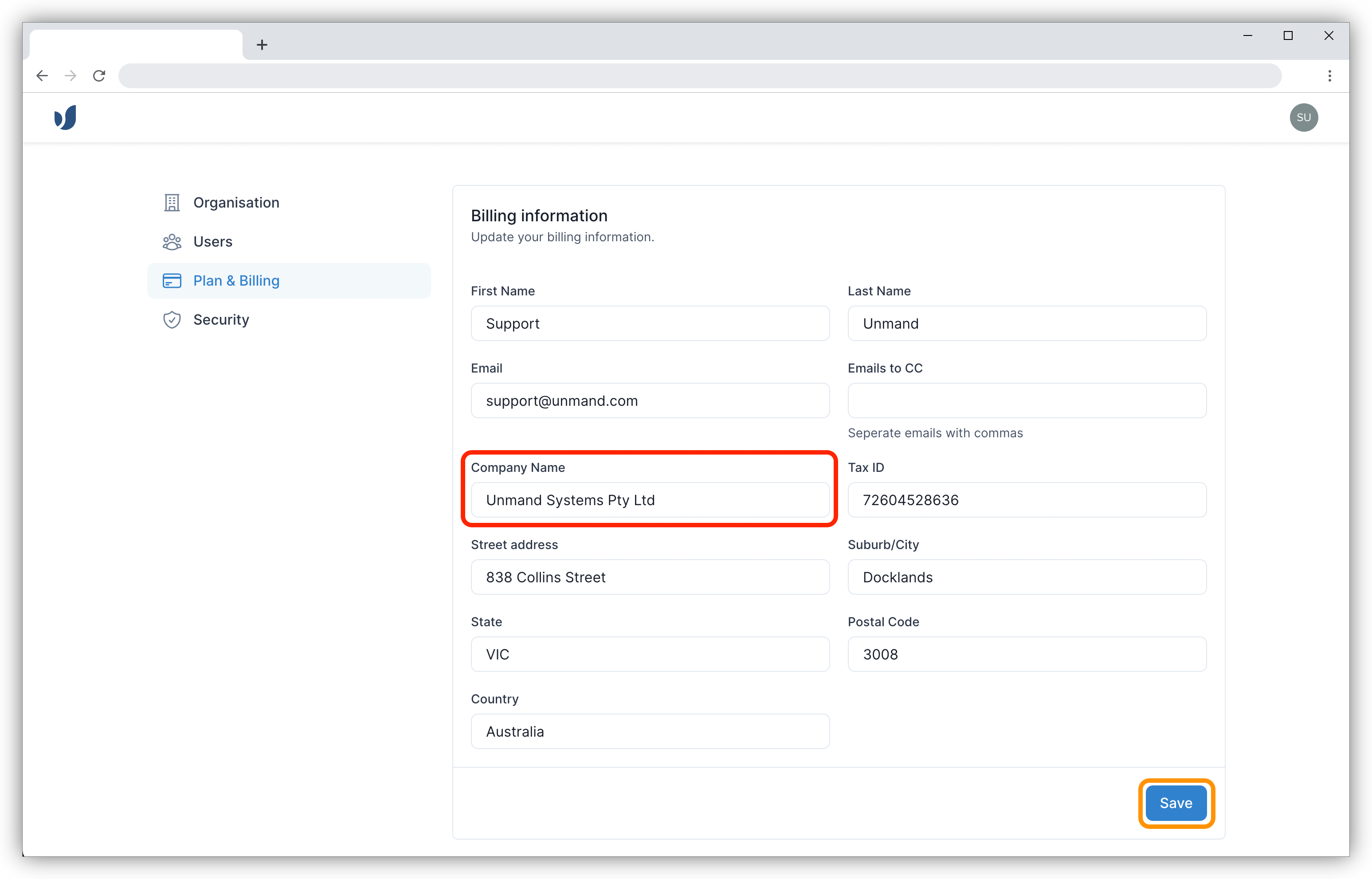
Task: Click the First Name field
Action: point(650,324)
